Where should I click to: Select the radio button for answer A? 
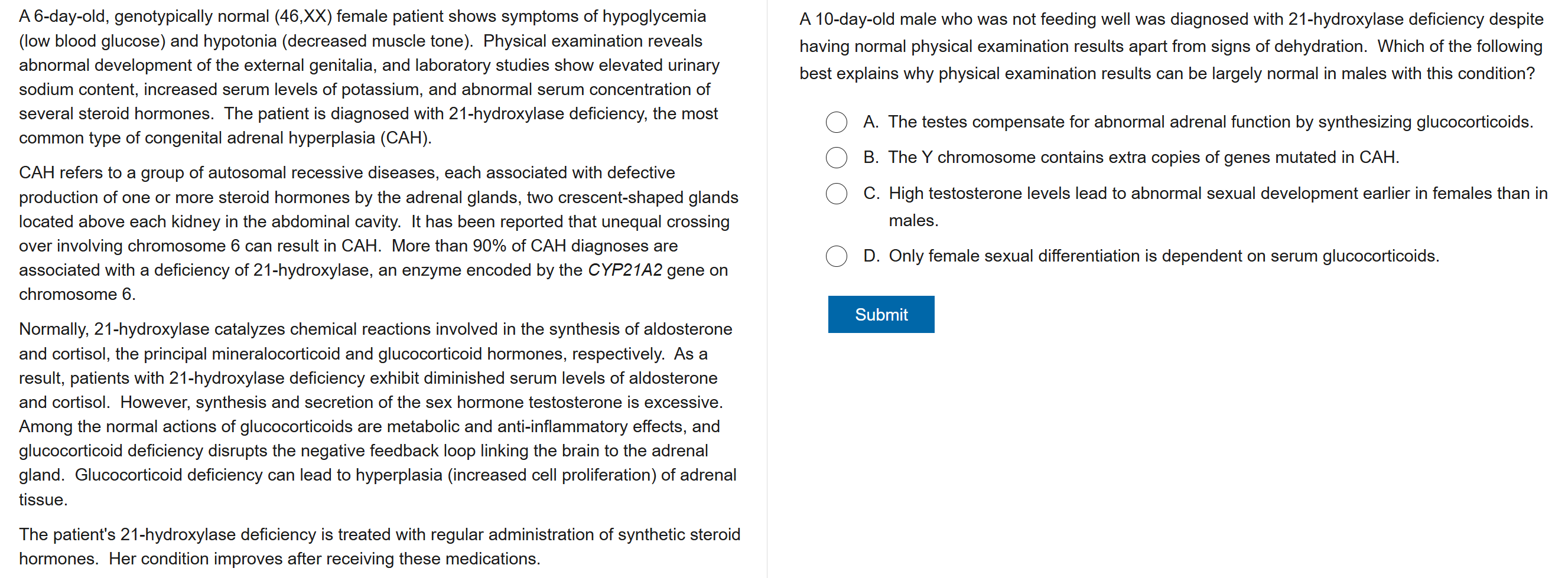click(837, 122)
